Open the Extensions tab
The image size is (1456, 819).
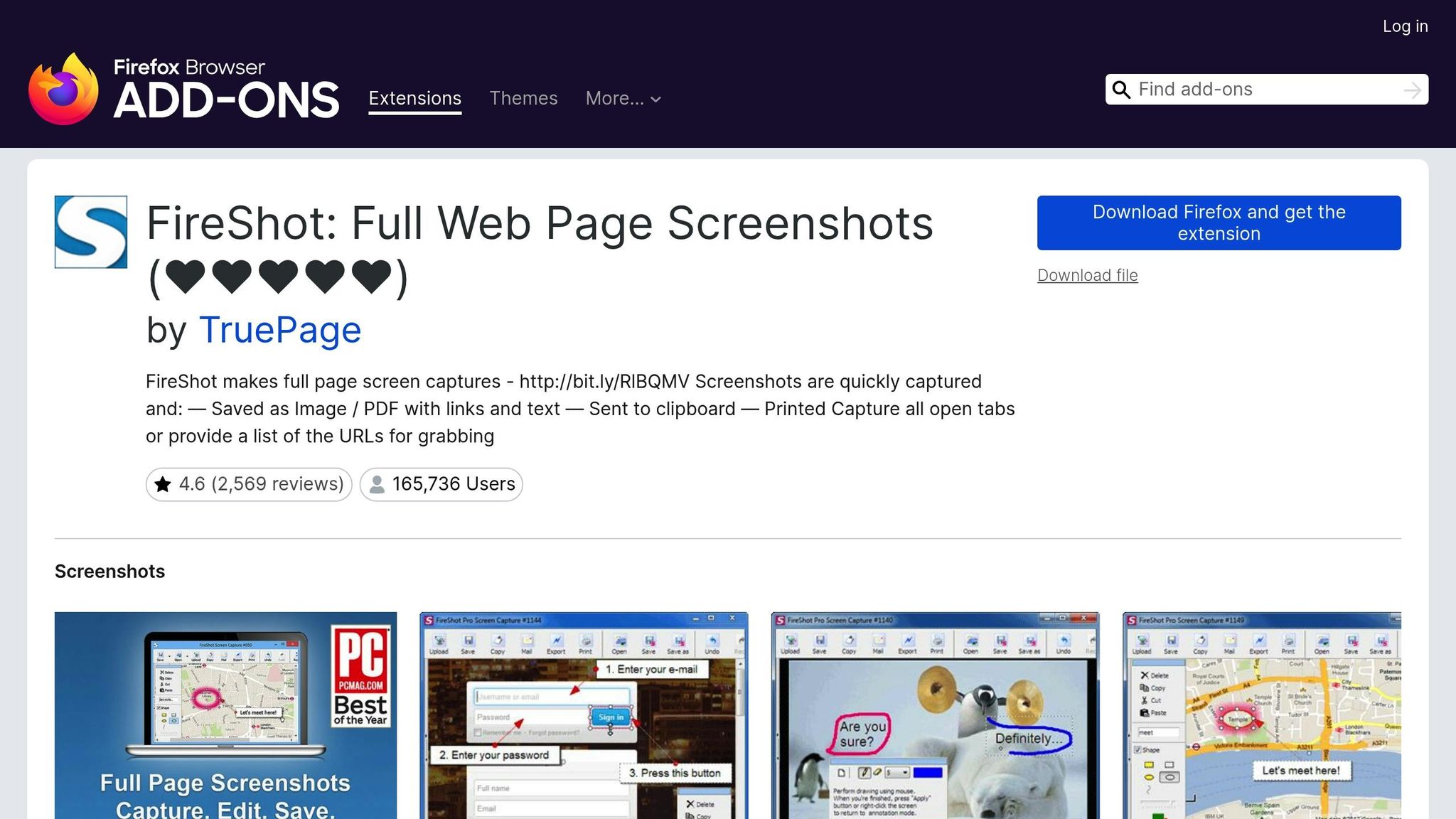click(x=414, y=98)
